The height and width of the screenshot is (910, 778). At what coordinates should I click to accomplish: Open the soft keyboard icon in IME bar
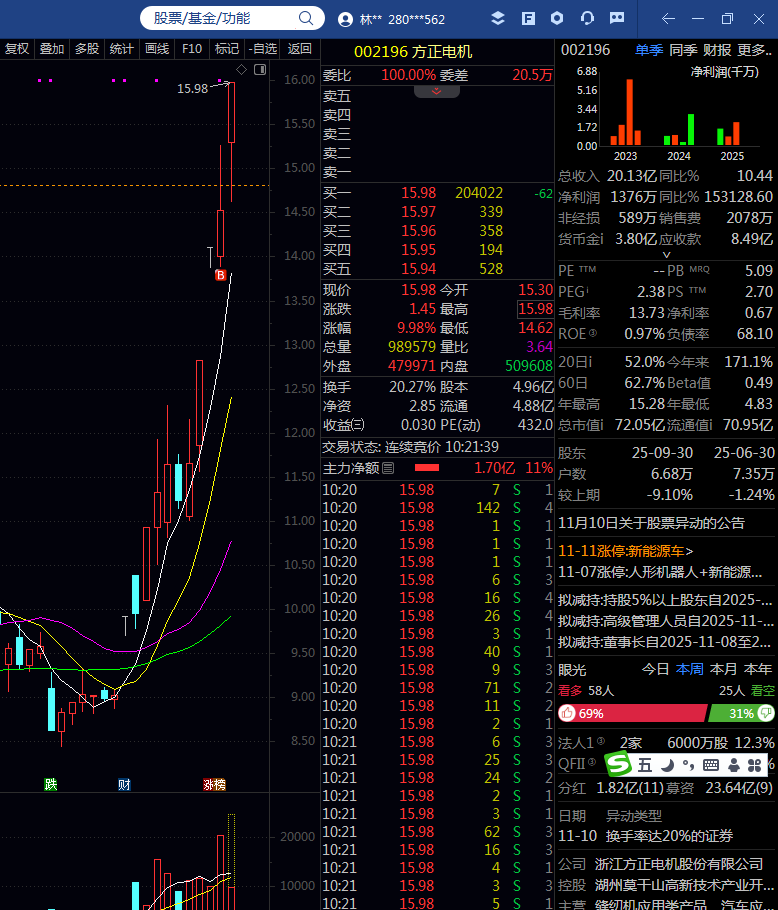click(711, 765)
